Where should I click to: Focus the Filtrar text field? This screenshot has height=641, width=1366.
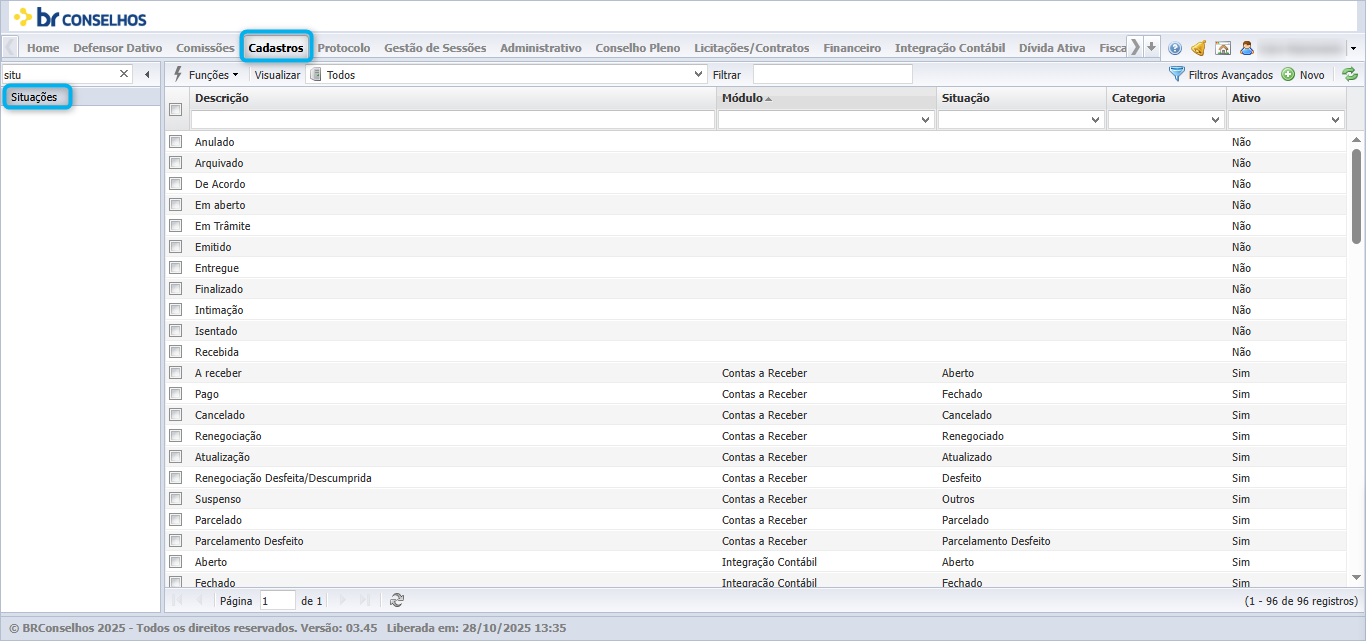[832, 74]
